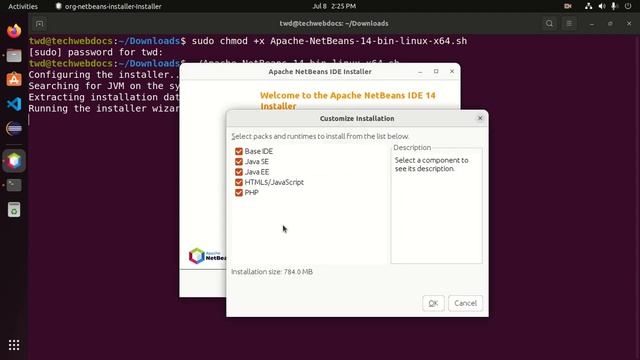Close the Customize Installation dialog
The height and width of the screenshot is (360, 640).
pos(480,118)
